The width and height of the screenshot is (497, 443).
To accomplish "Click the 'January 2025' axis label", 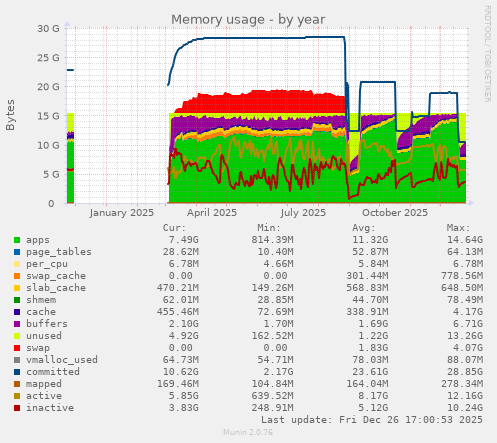I will [x=121, y=213].
